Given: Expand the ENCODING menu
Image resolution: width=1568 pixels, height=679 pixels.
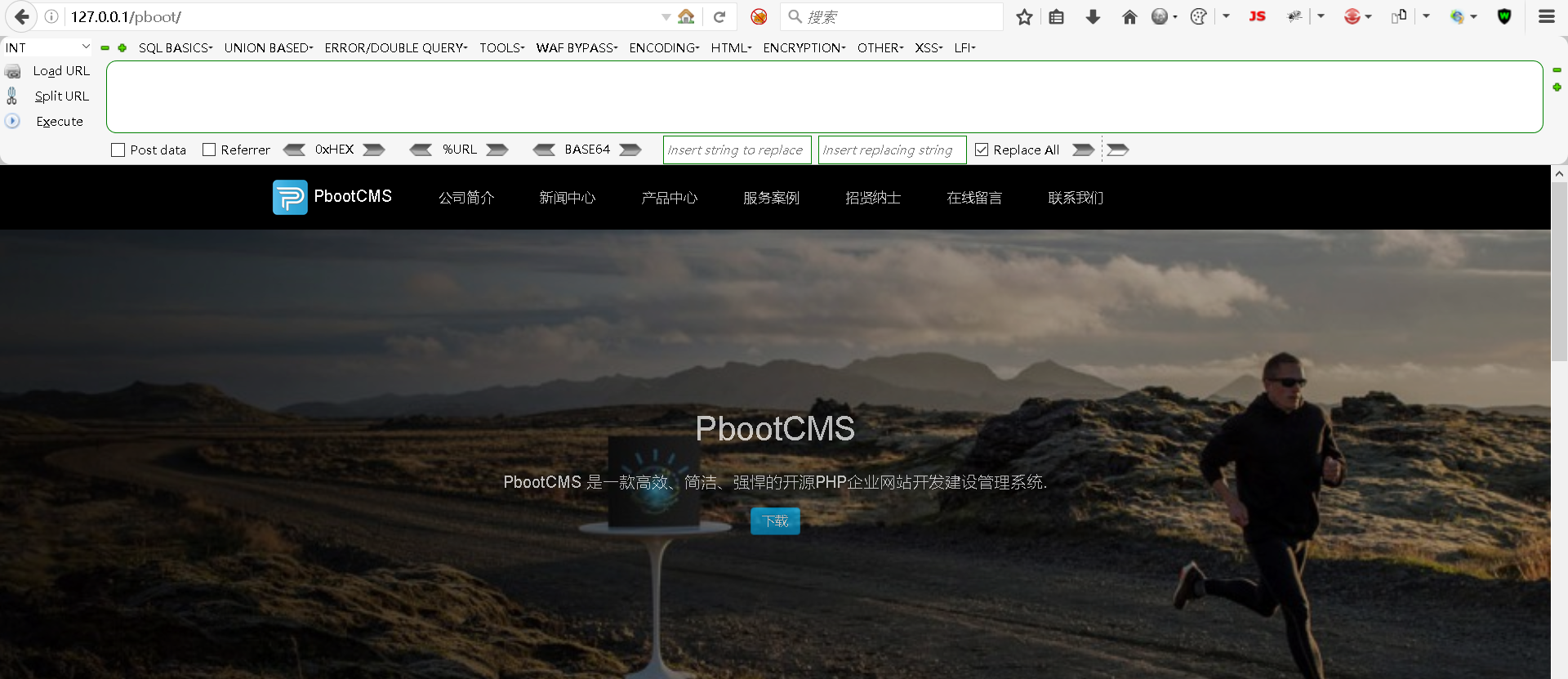Looking at the screenshot, I should coord(665,48).
